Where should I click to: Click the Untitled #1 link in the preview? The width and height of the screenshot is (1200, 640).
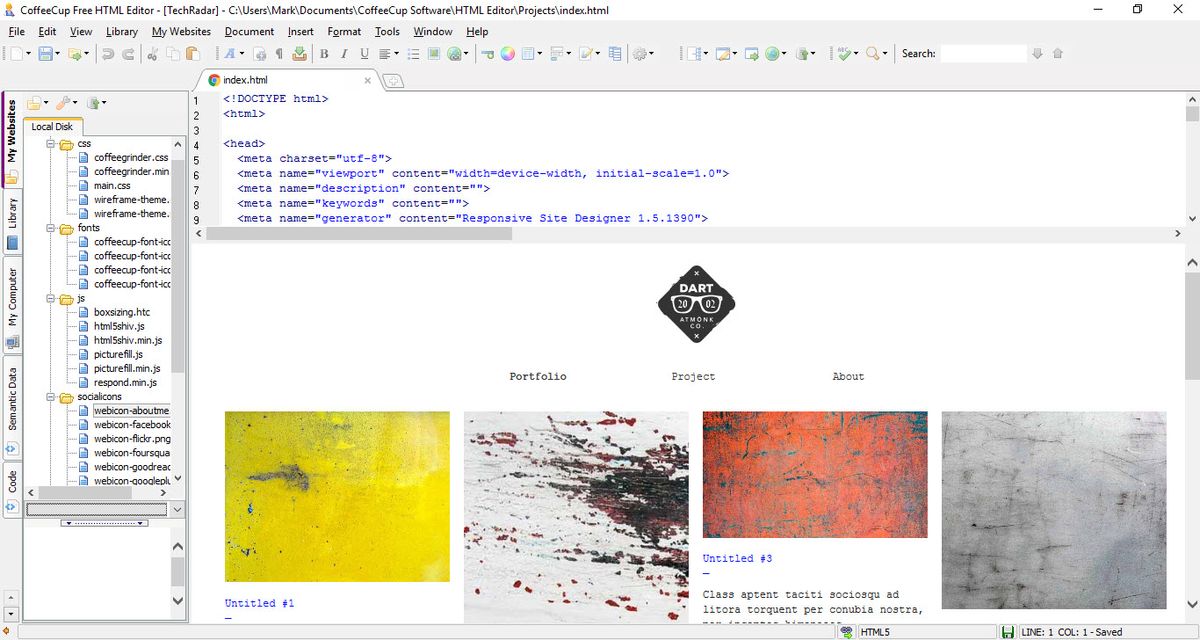(x=258, y=603)
